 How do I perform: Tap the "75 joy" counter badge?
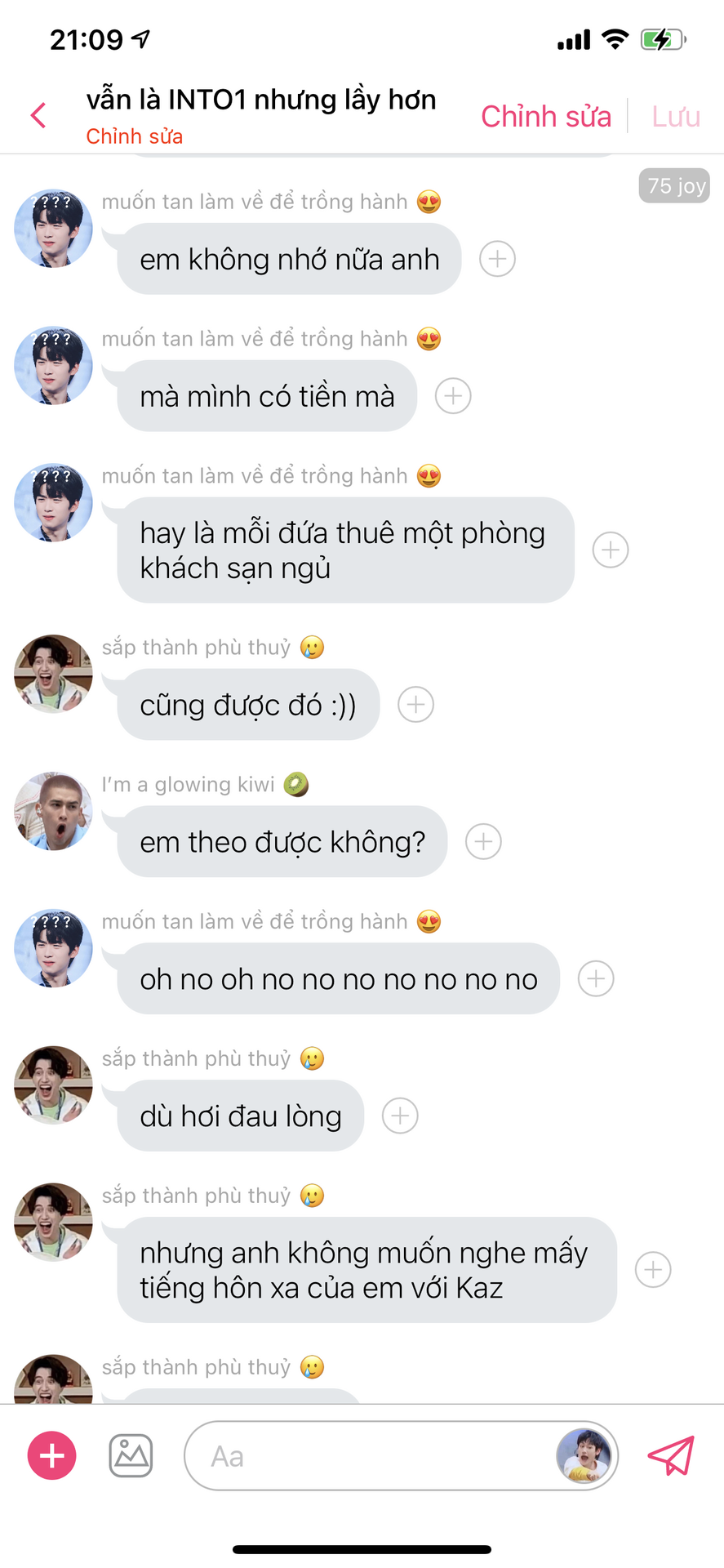pyautogui.click(x=674, y=186)
